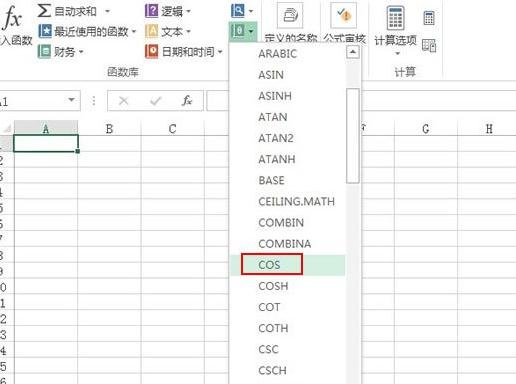Select column B header

coord(109,129)
